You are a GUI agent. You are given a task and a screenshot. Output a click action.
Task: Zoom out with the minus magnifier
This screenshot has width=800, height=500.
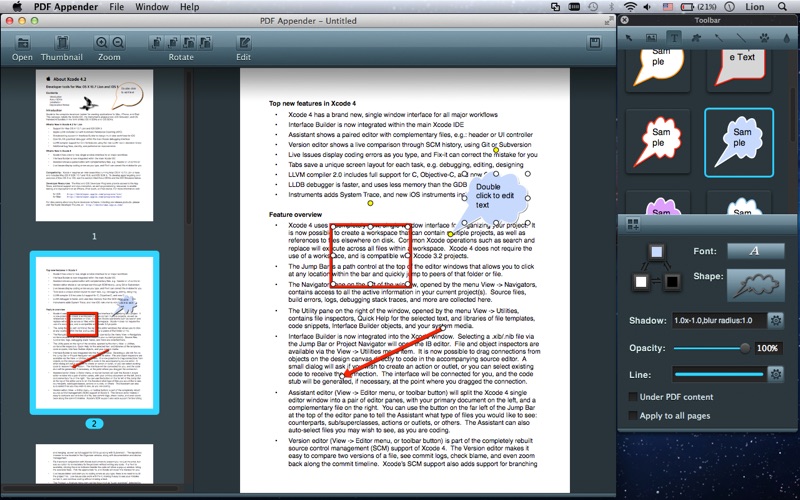[118, 43]
